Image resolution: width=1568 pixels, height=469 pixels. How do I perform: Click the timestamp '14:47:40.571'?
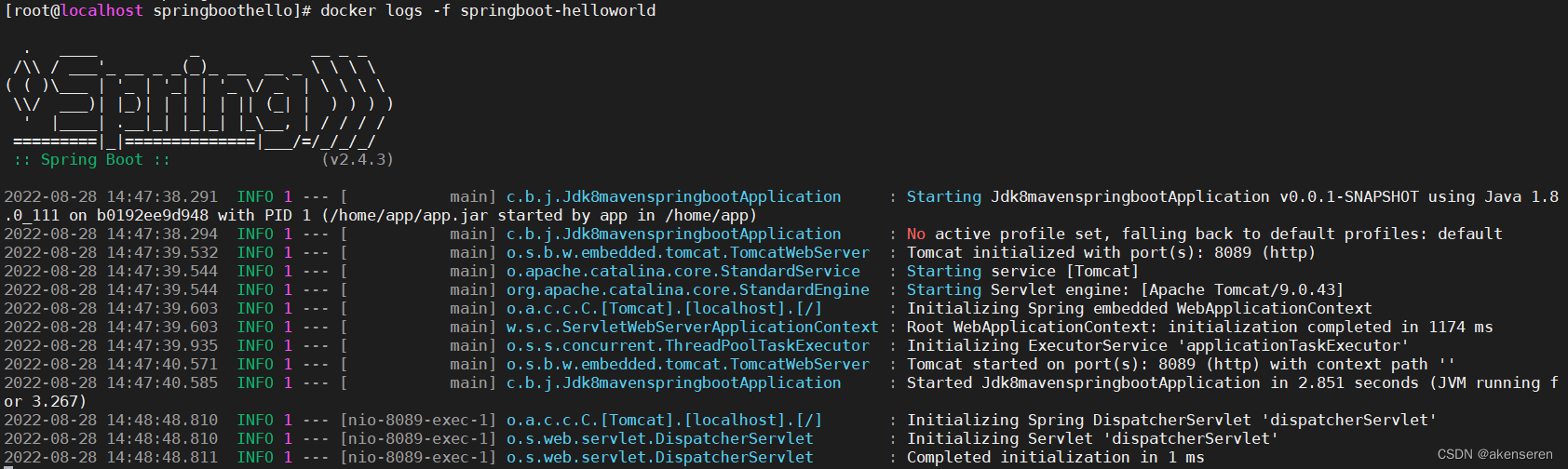162,365
